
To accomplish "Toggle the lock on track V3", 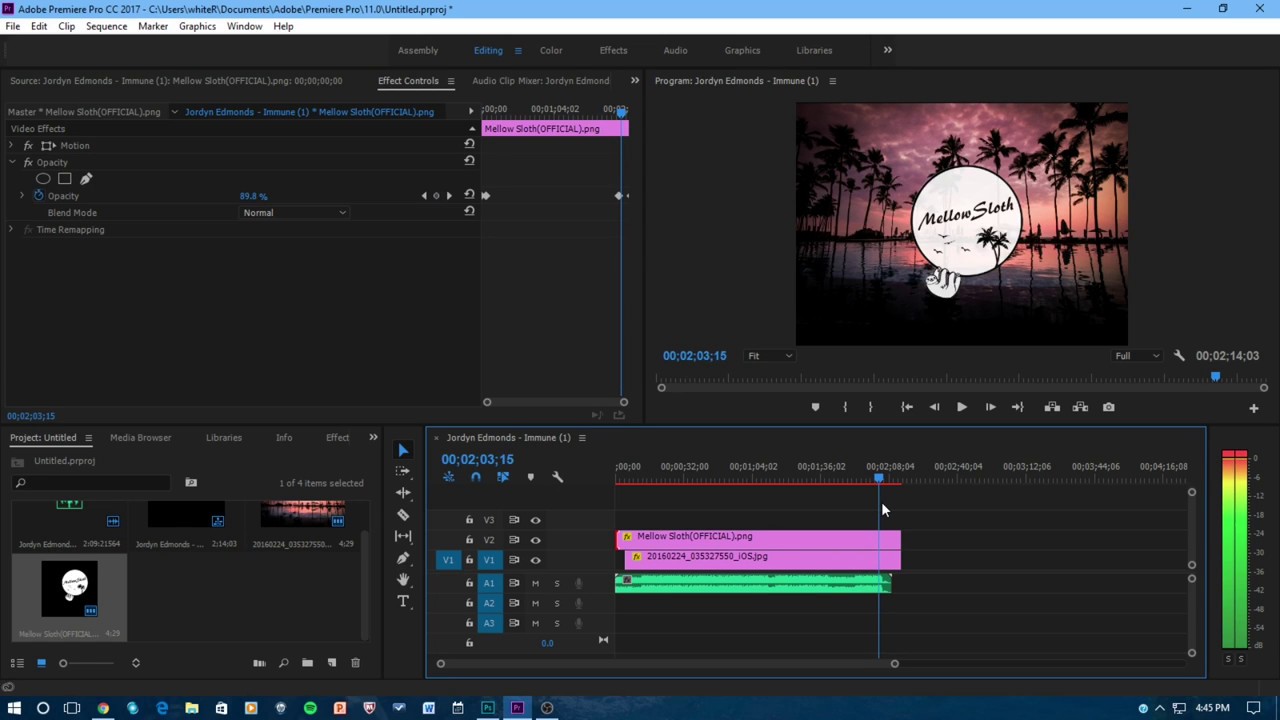I will pyautogui.click(x=469, y=520).
